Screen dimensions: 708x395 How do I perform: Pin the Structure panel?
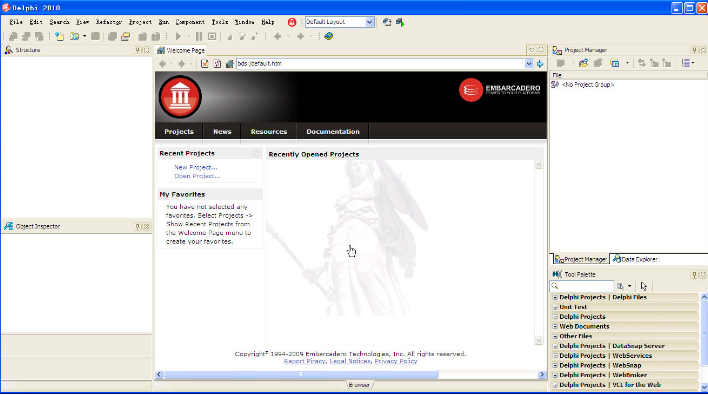tap(138, 50)
